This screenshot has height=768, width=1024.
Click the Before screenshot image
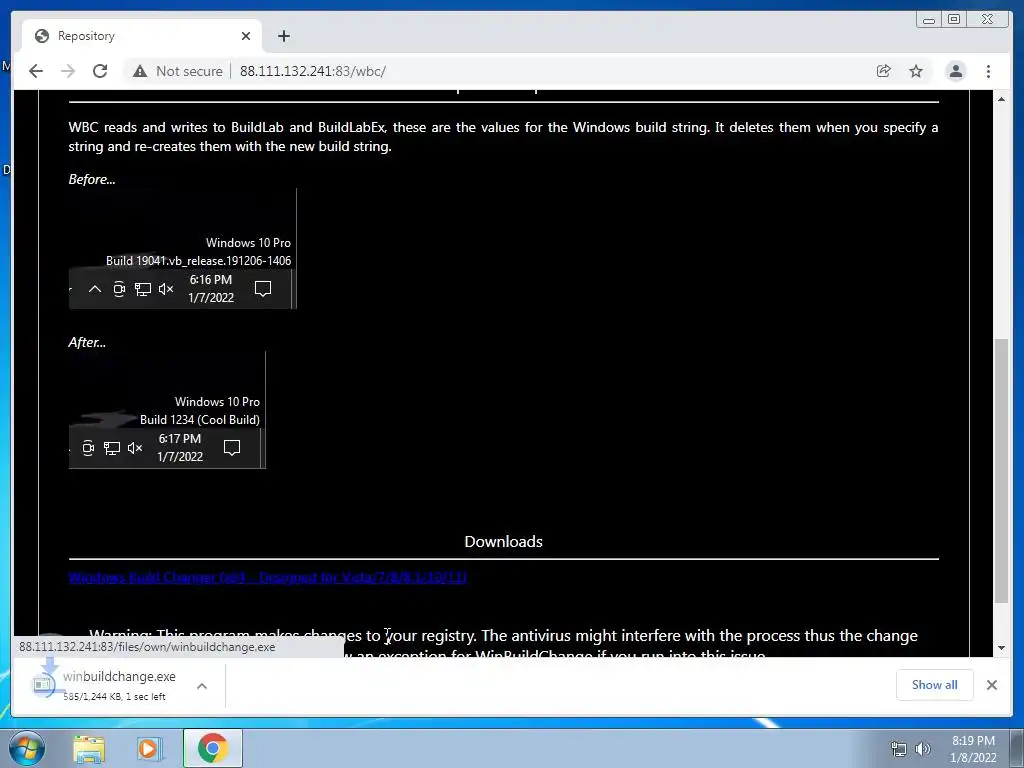pyautogui.click(x=183, y=249)
